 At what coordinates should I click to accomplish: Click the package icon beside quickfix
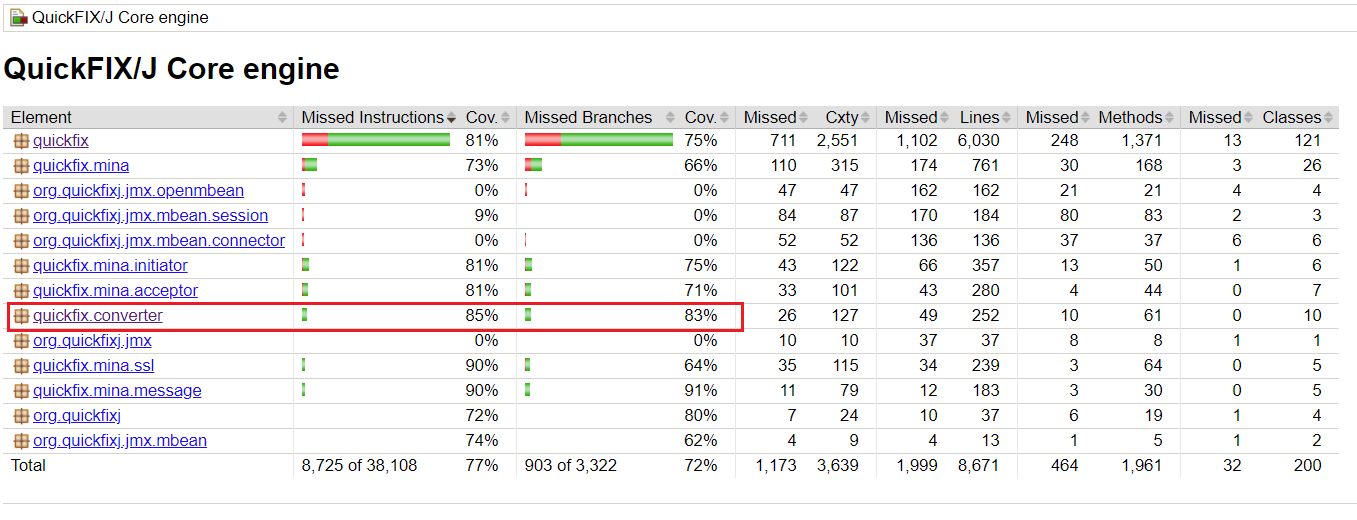click(21, 141)
